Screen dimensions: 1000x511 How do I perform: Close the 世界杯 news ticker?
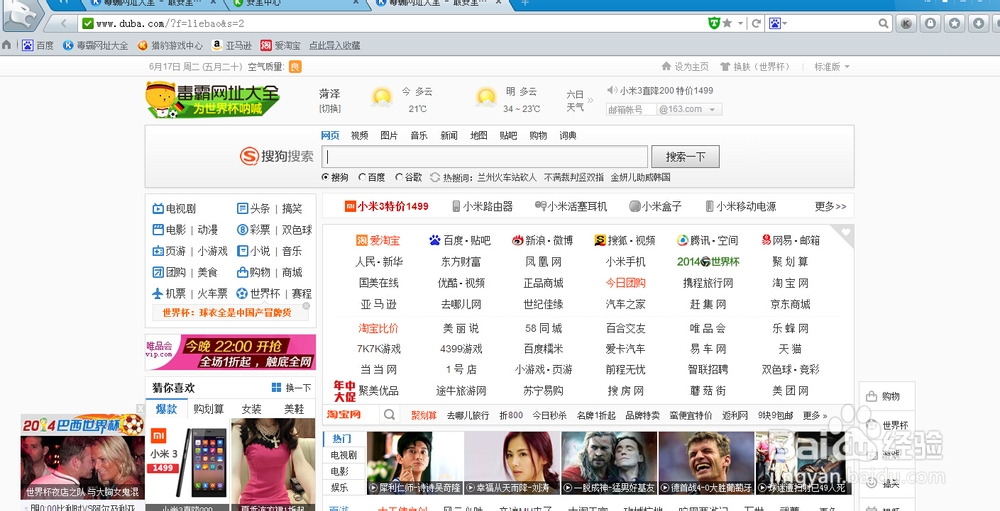(x=306, y=306)
